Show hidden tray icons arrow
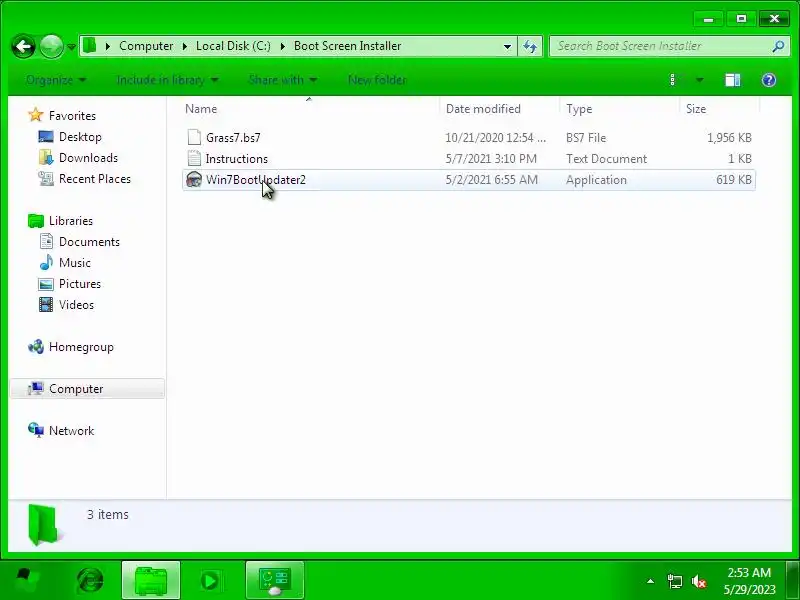Image resolution: width=800 pixels, height=600 pixels. (x=651, y=581)
